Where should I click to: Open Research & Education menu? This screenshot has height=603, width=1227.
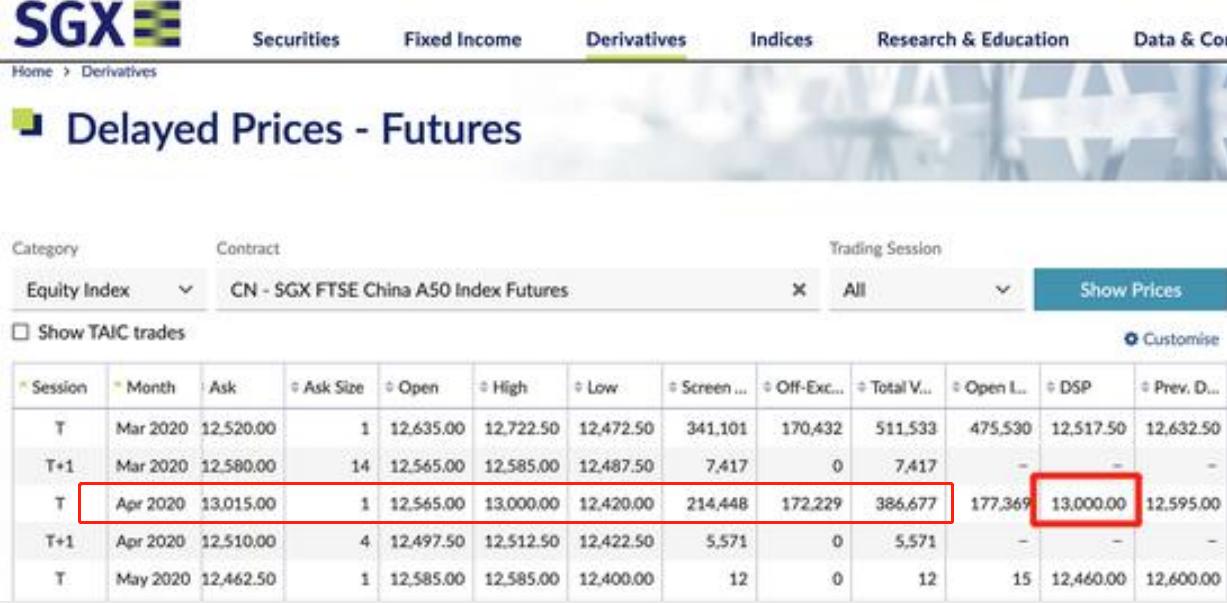[972, 40]
